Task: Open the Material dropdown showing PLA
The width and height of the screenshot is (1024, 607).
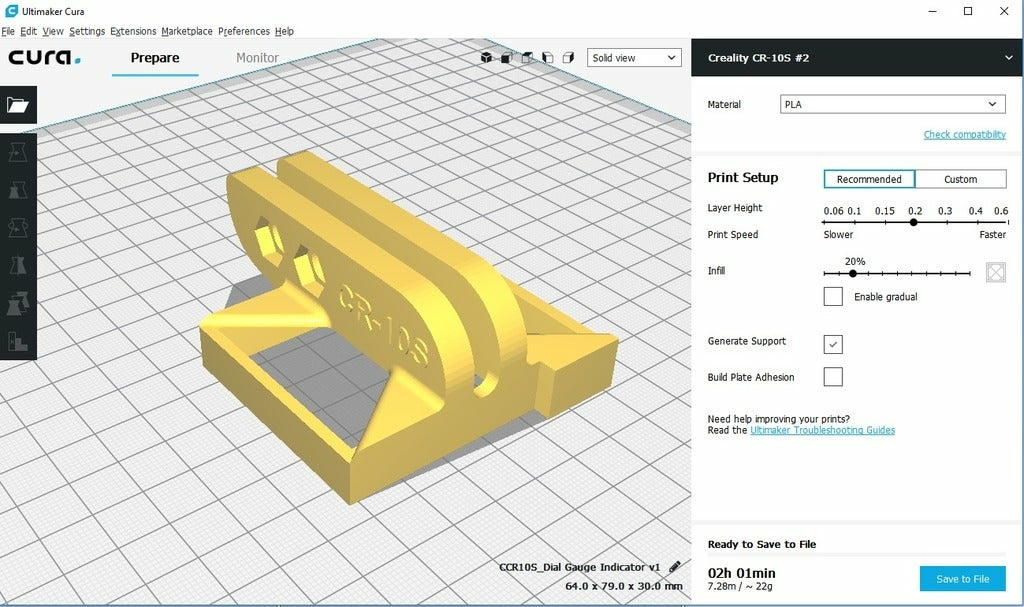Action: tap(892, 104)
